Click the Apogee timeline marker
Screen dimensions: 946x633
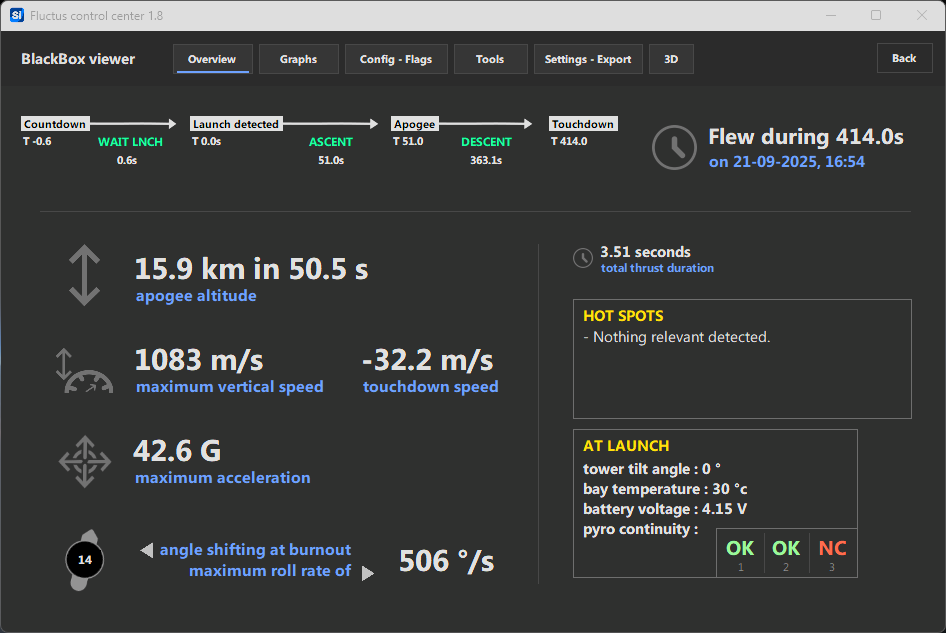pos(414,124)
